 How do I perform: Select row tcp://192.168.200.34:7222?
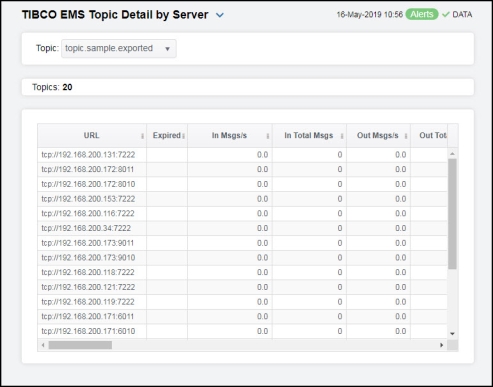pyautogui.click(x=242, y=228)
